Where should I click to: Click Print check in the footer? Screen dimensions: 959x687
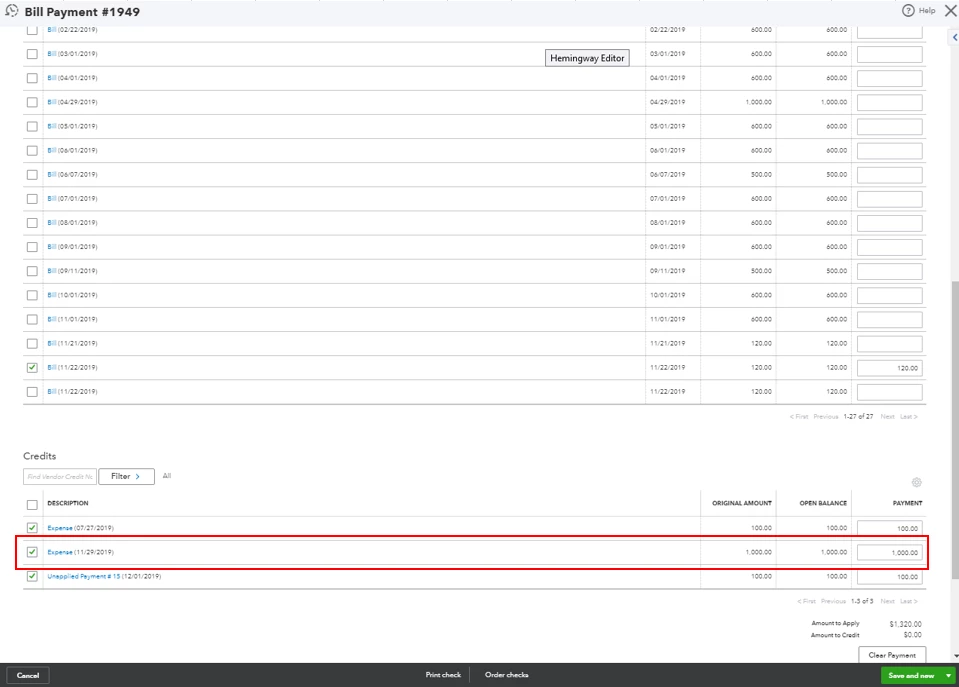coord(443,675)
